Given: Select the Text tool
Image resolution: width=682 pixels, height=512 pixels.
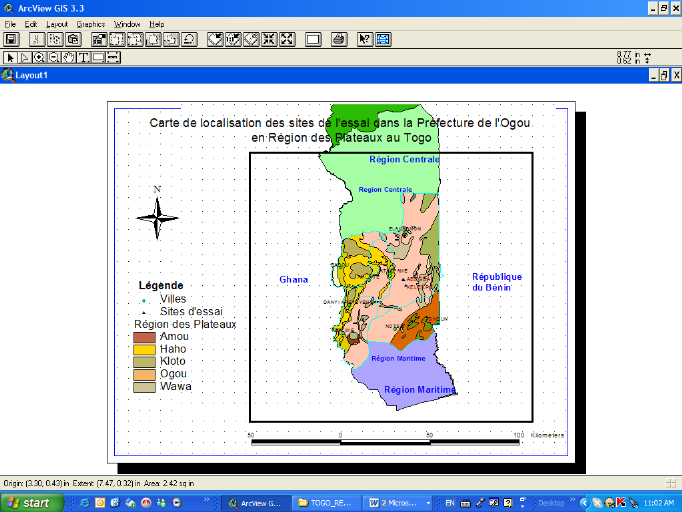Looking at the screenshot, I should point(83,57).
